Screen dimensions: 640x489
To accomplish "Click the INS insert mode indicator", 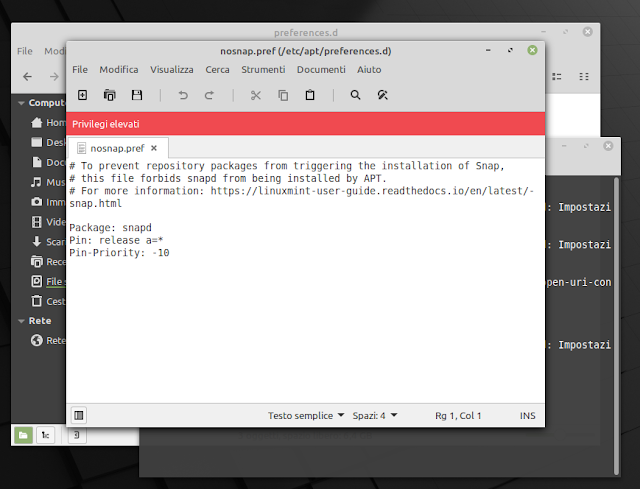I will 527,416.
